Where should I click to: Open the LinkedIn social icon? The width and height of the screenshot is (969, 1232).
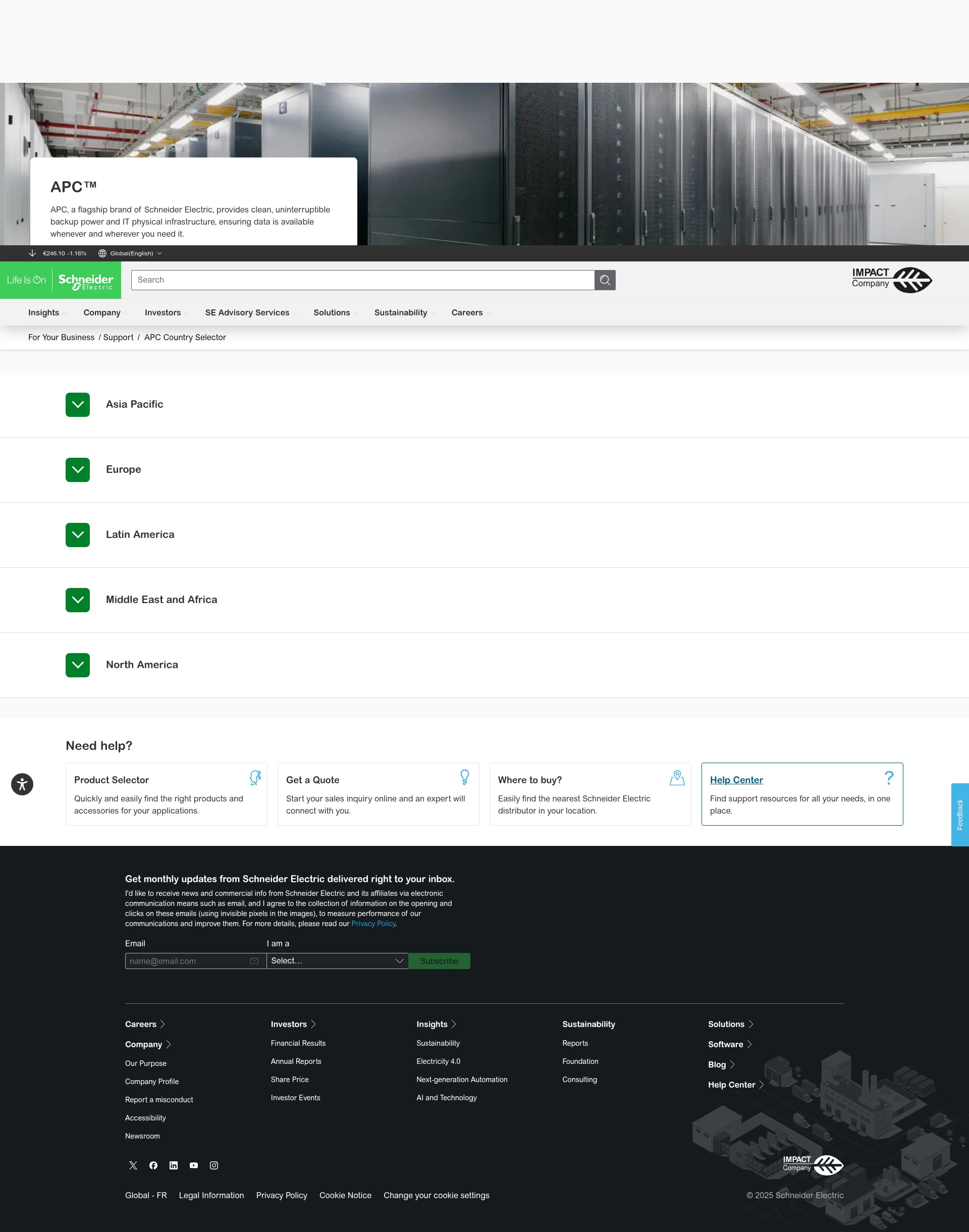[174, 1165]
